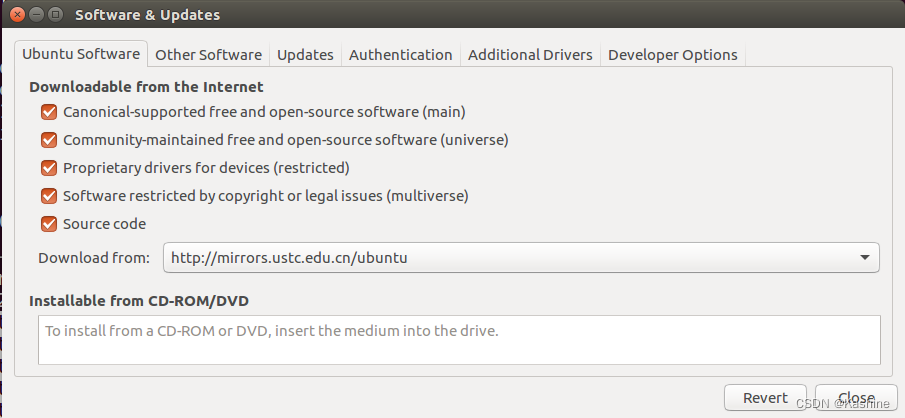Switch to the Other Software tab
Image resolution: width=905 pixels, height=418 pixels.
coord(208,55)
